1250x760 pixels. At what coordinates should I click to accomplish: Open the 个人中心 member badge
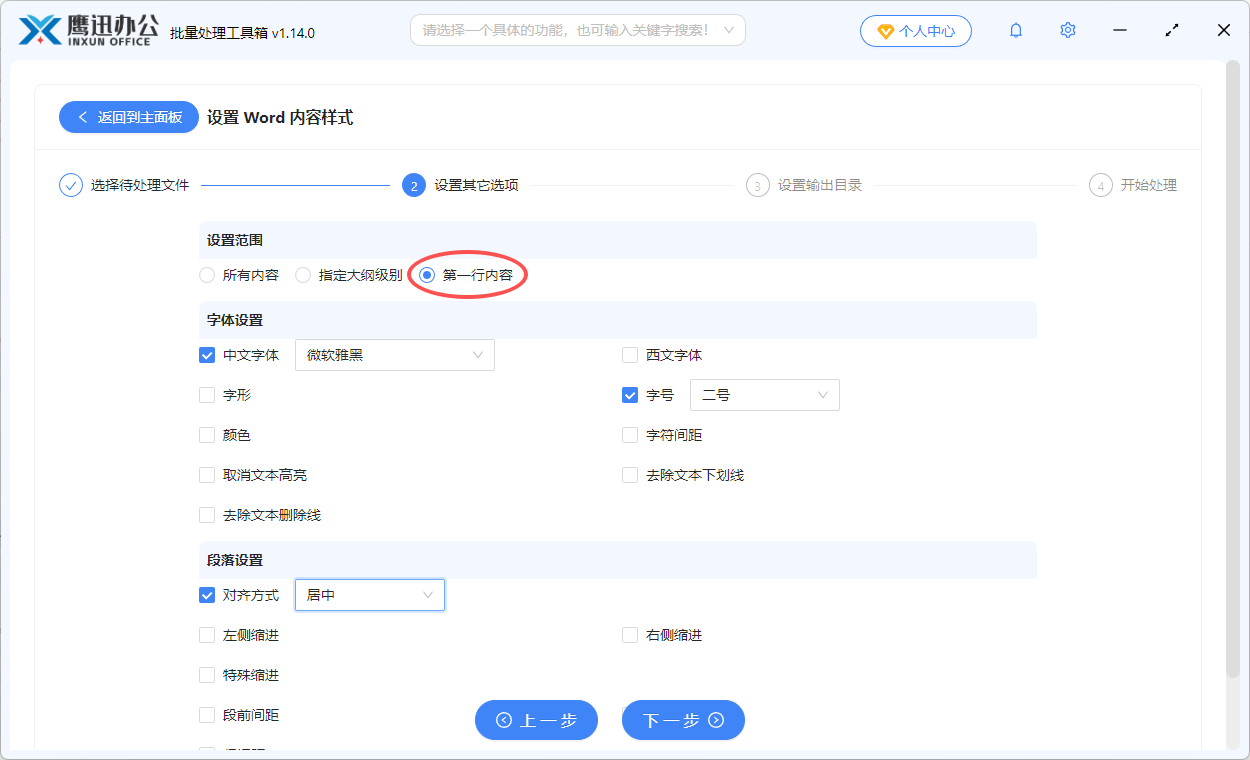coord(915,30)
